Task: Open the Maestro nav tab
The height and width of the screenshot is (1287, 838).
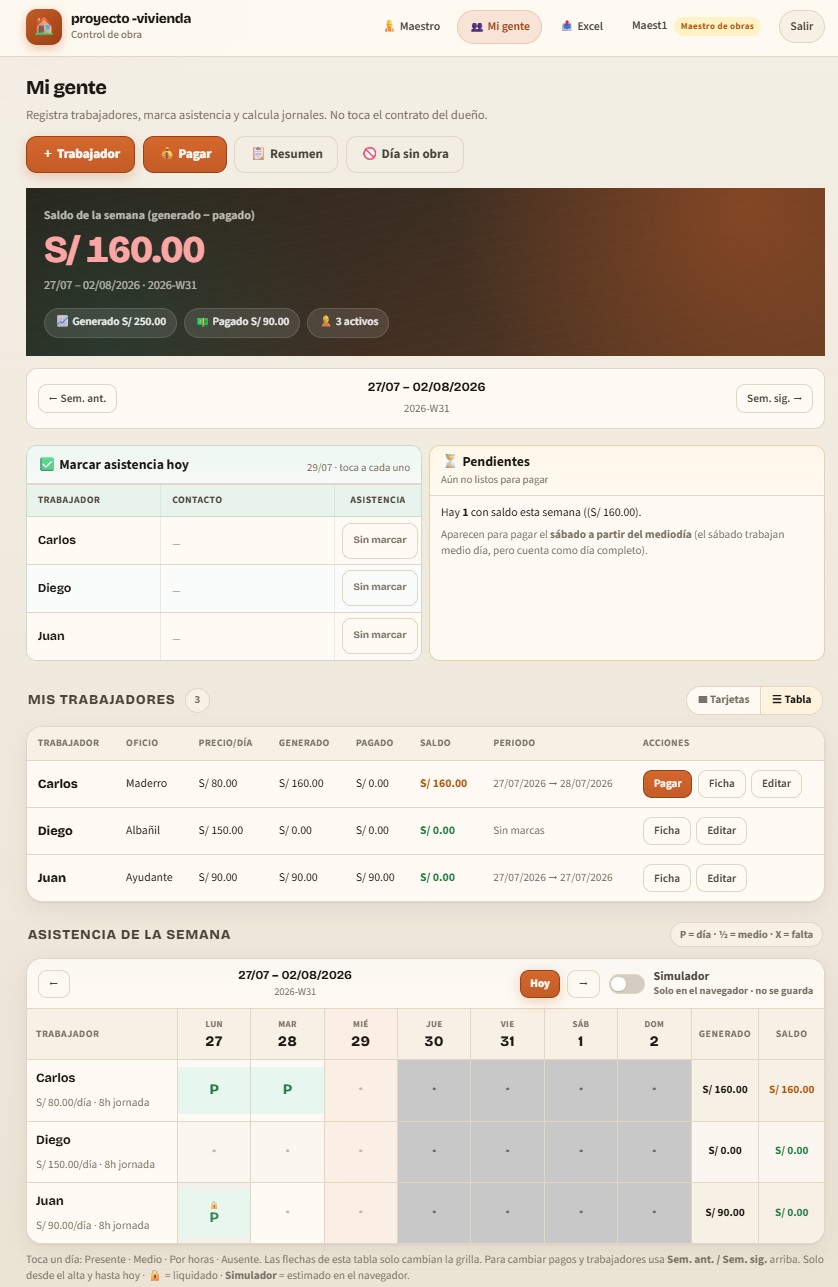Action: (x=411, y=27)
